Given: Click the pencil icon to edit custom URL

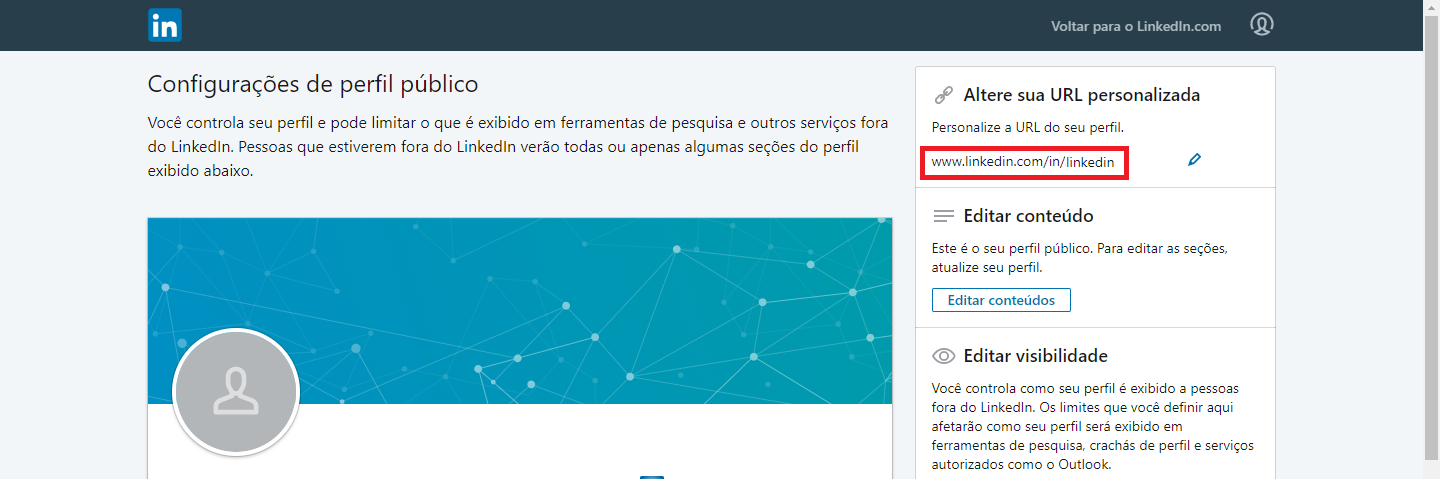Looking at the screenshot, I should (1194, 160).
